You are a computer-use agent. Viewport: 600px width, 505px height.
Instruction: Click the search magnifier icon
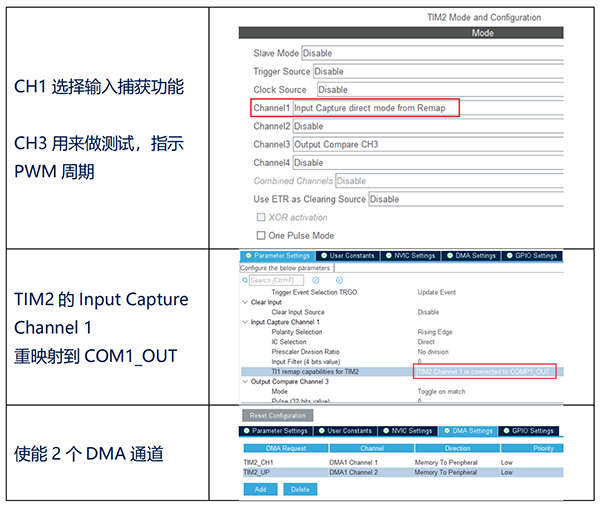[245, 280]
